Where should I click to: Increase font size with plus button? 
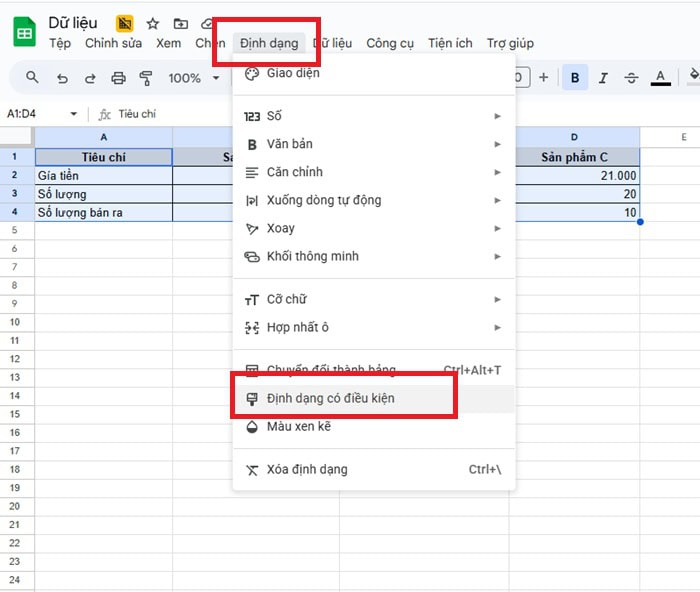(x=543, y=78)
